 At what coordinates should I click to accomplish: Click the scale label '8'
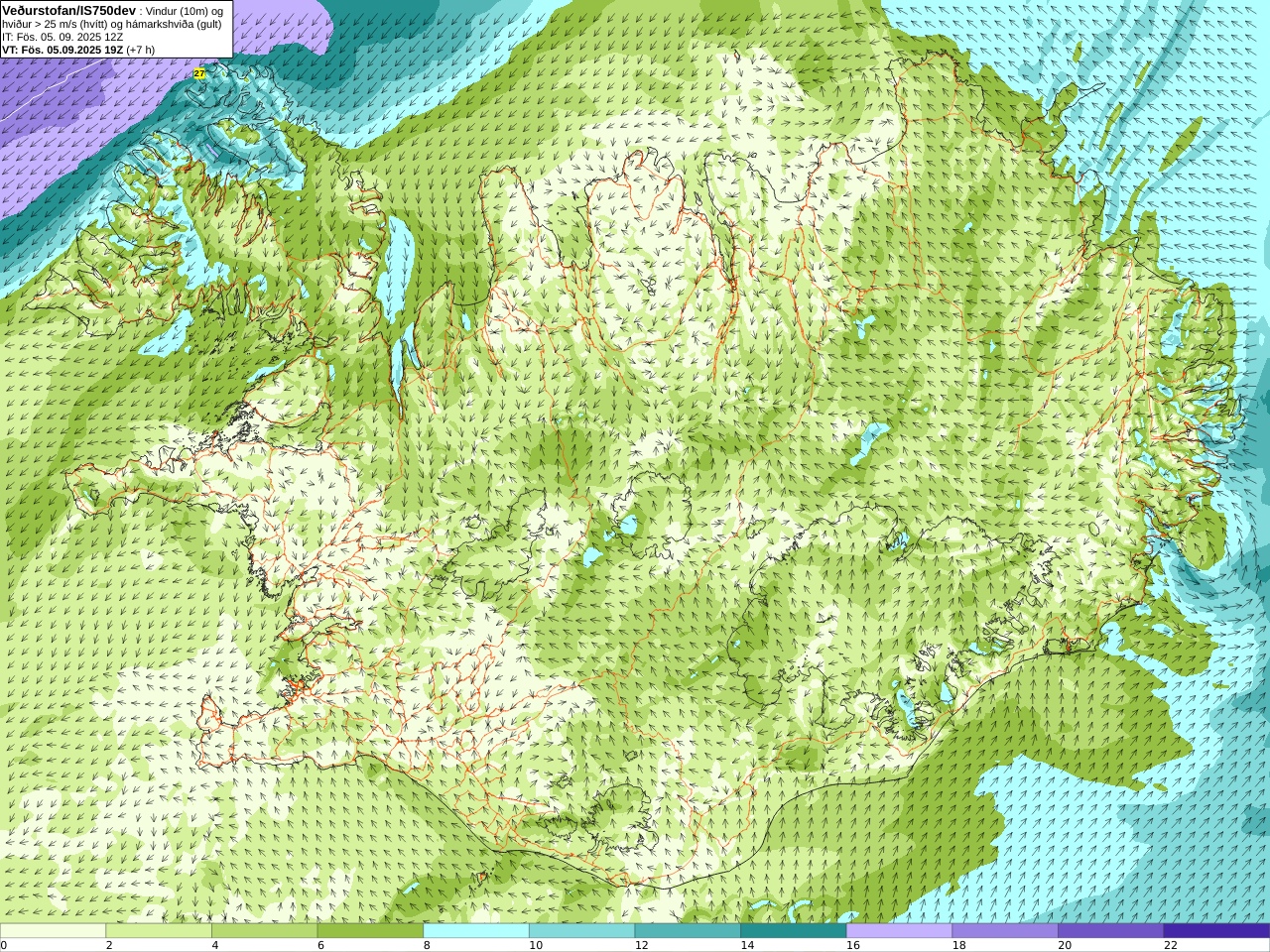pyautogui.click(x=427, y=945)
